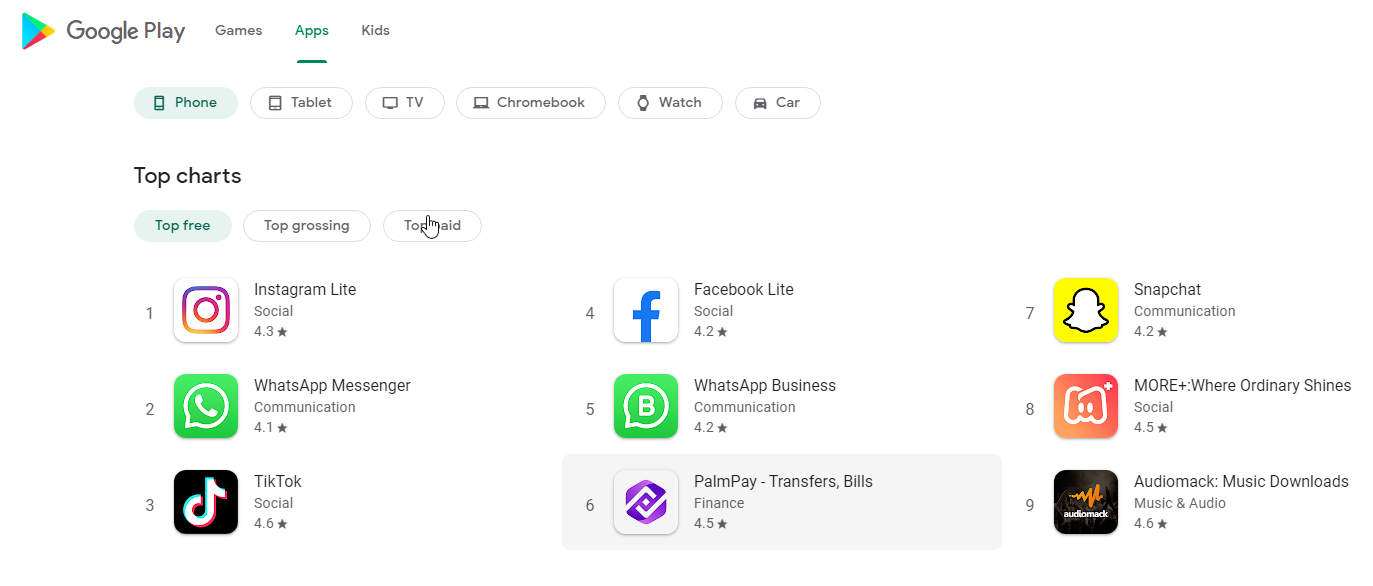Click the Facebook Lite app icon

pos(646,310)
